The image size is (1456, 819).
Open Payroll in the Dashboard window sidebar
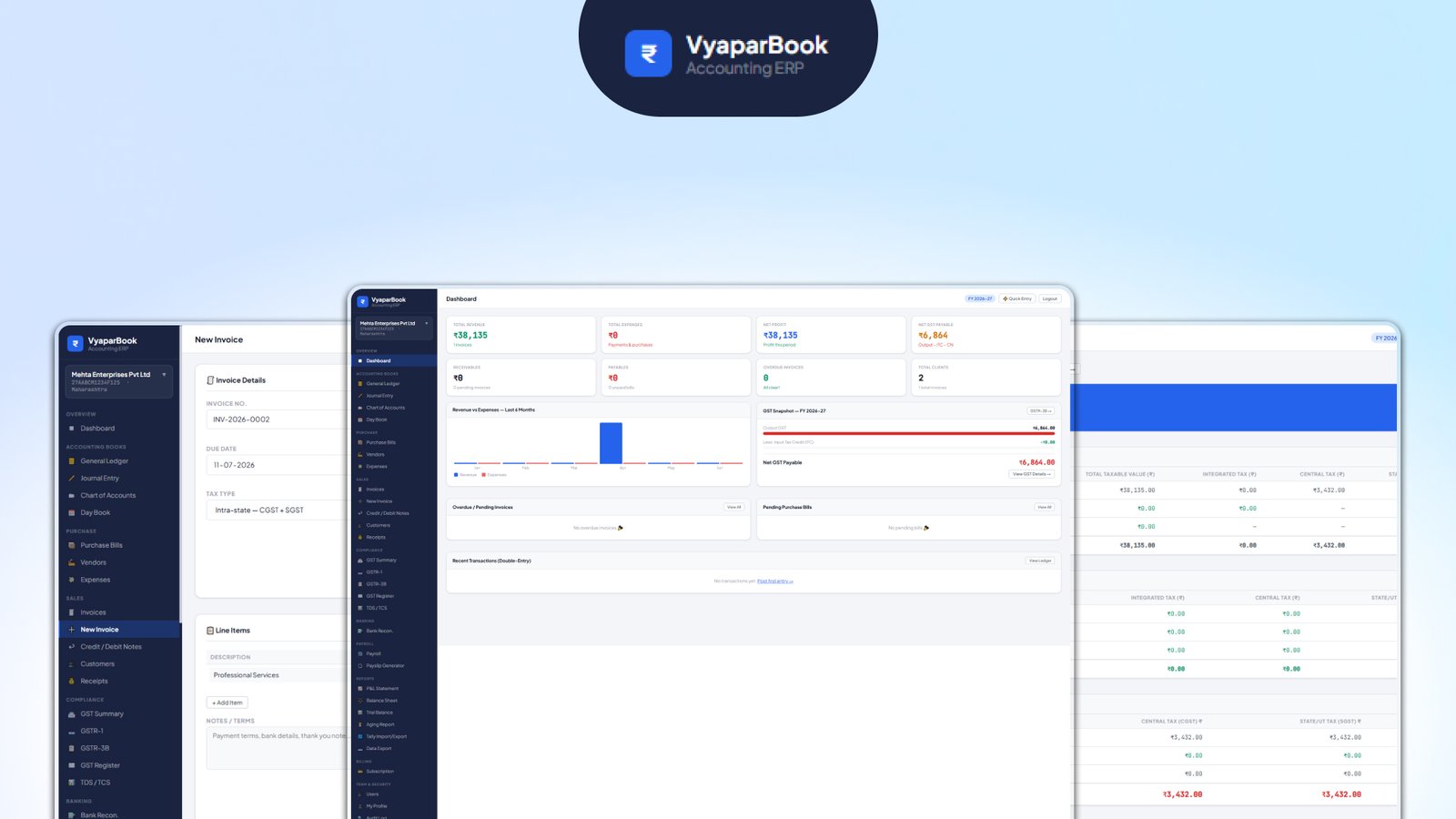coord(394,654)
